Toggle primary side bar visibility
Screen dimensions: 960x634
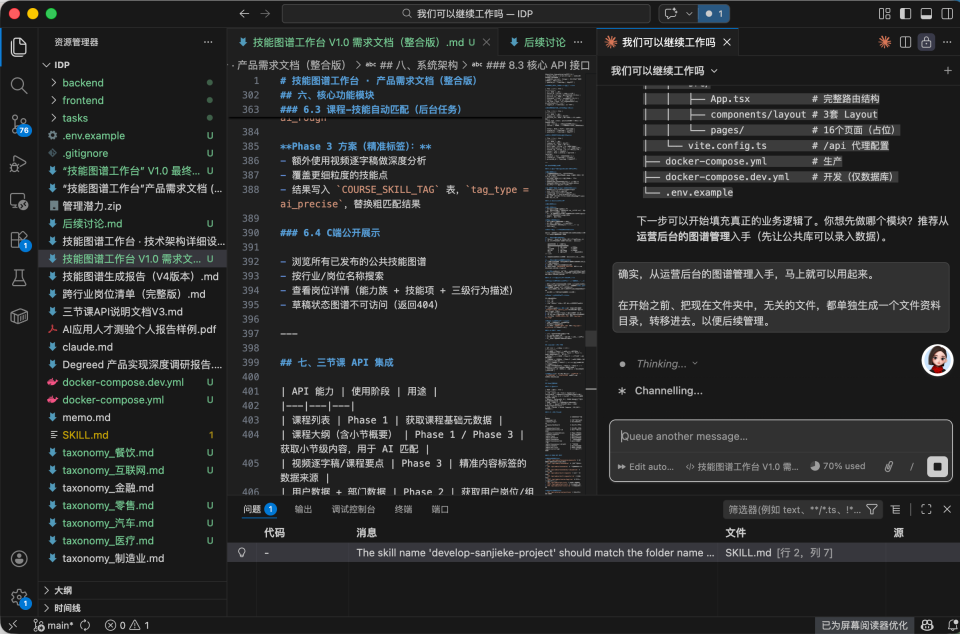click(x=905, y=13)
